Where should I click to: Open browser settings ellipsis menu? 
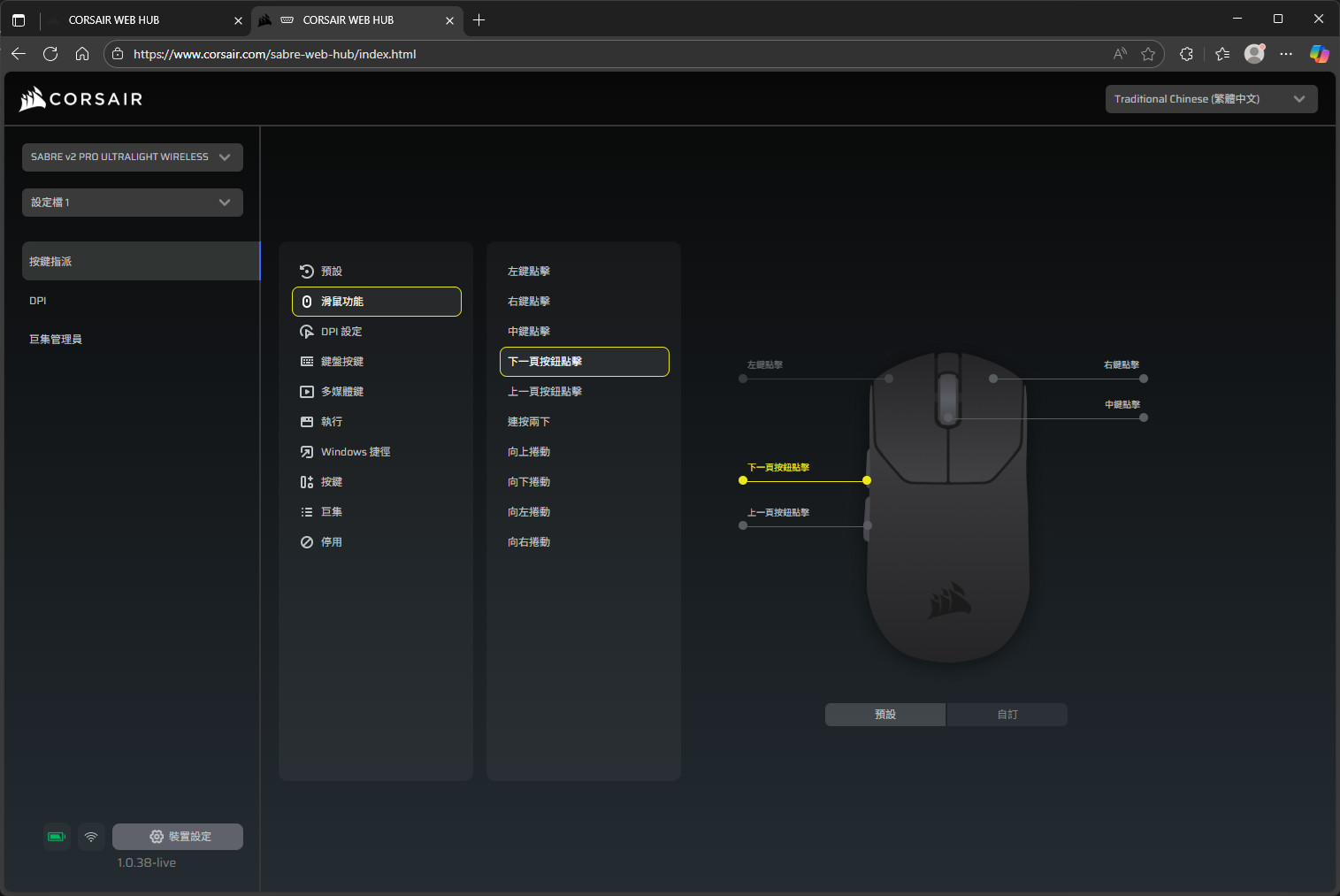1286,54
